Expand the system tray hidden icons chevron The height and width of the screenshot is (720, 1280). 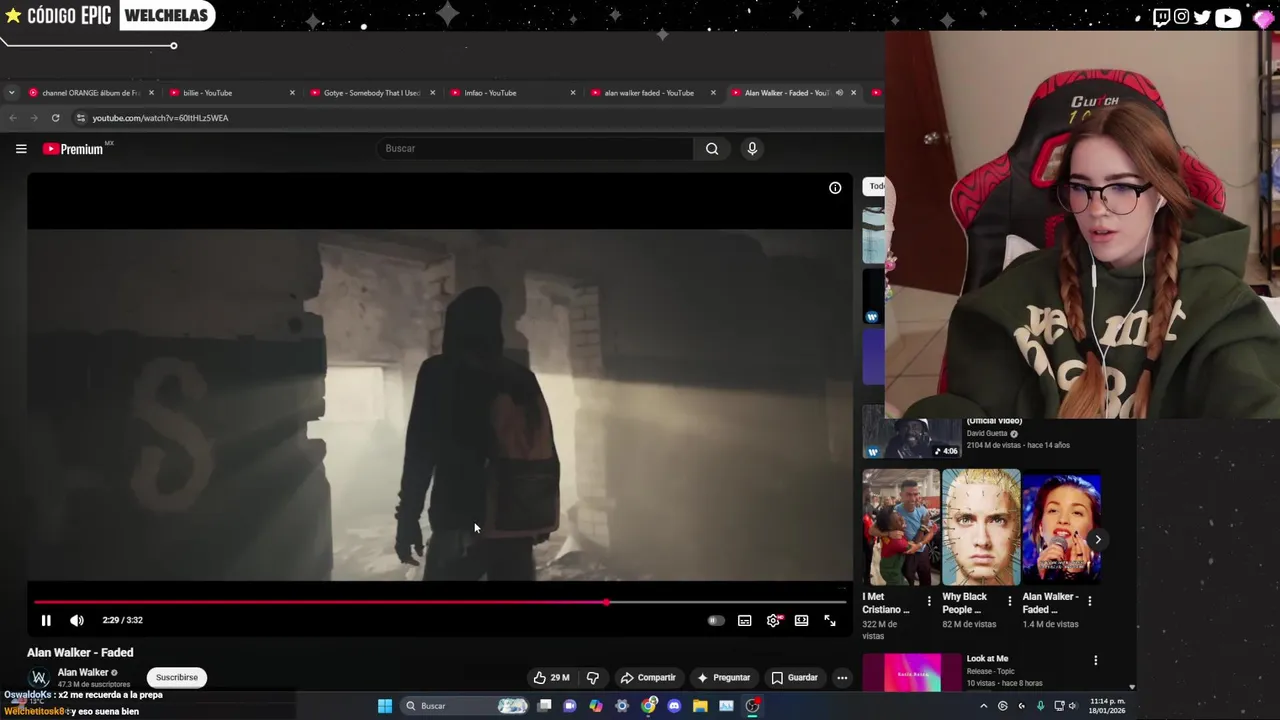(983, 706)
